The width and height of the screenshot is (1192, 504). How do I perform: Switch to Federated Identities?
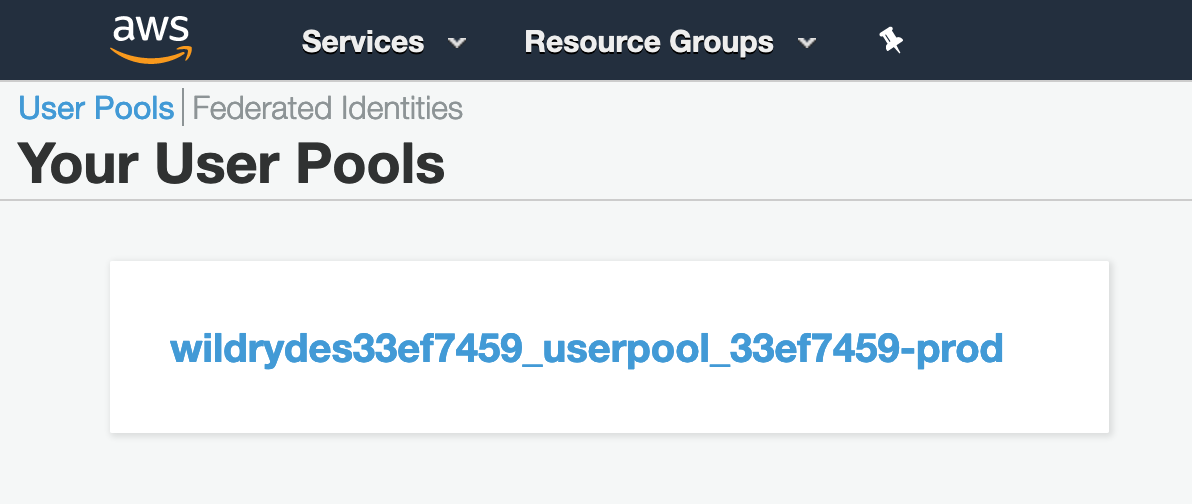[x=328, y=107]
